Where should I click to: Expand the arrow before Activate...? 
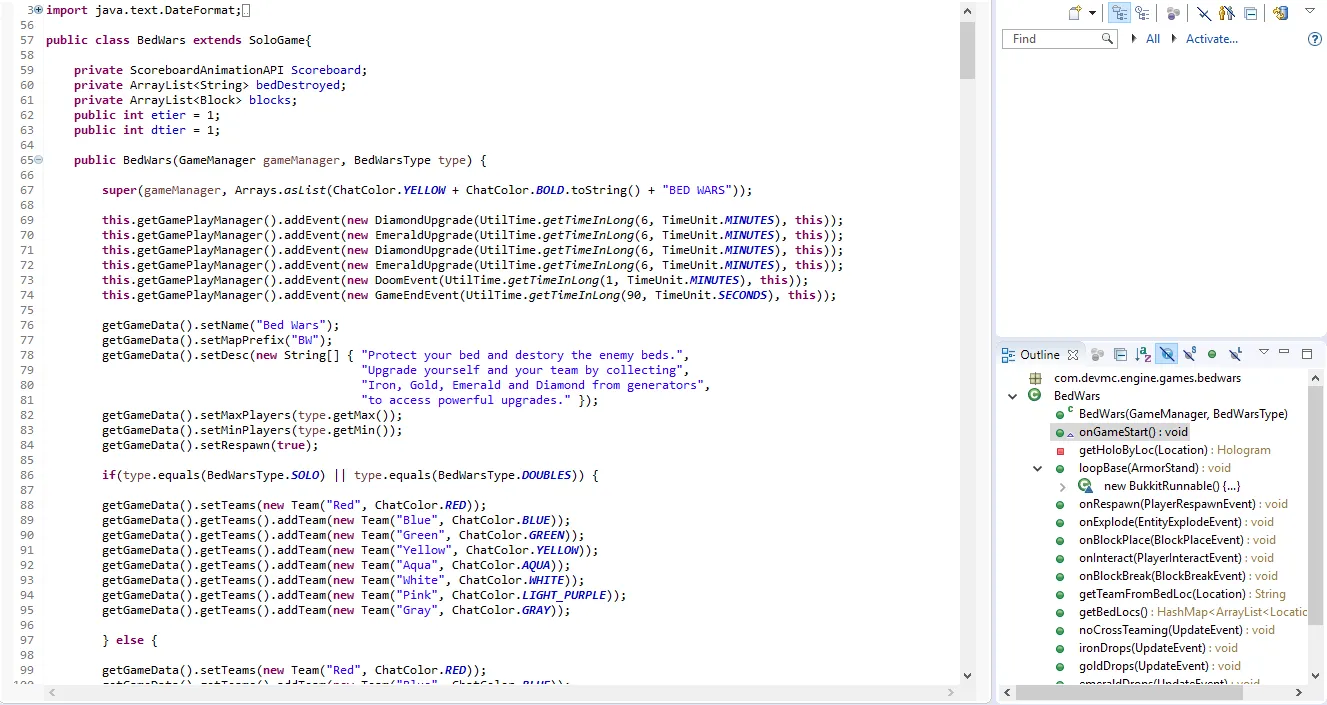point(1175,39)
